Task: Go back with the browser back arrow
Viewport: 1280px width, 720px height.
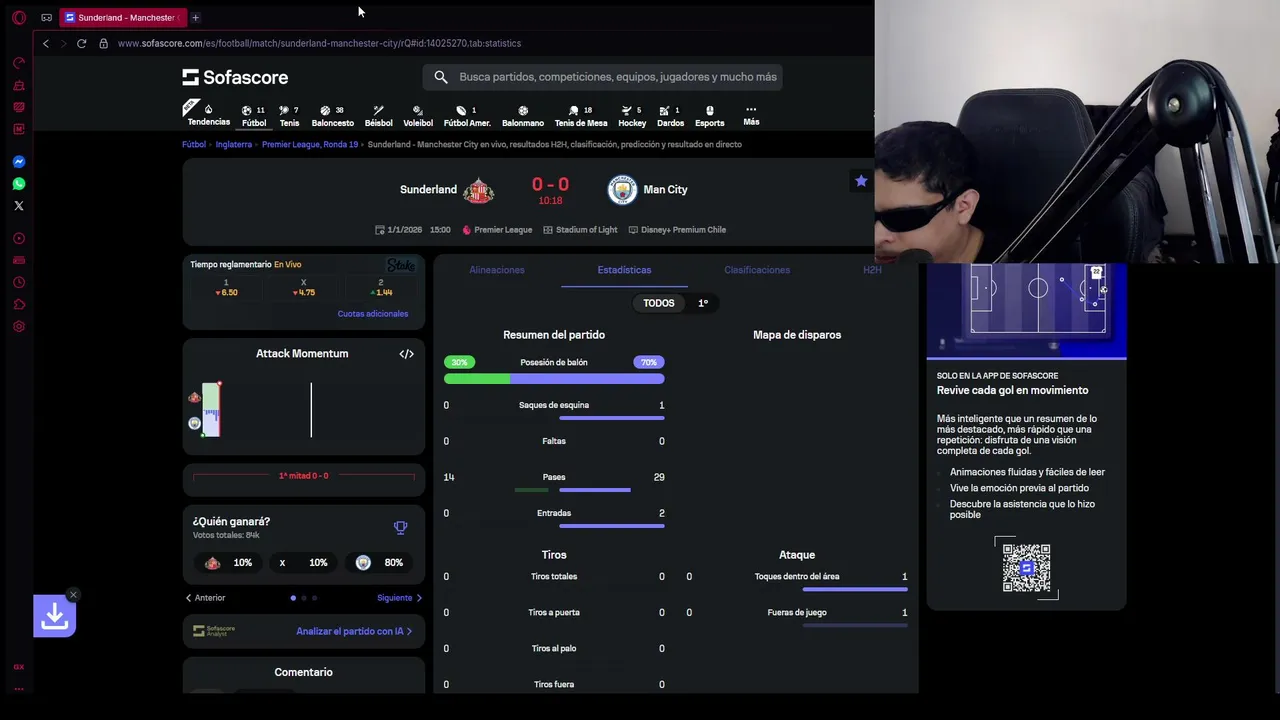Action: pyautogui.click(x=45, y=43)
